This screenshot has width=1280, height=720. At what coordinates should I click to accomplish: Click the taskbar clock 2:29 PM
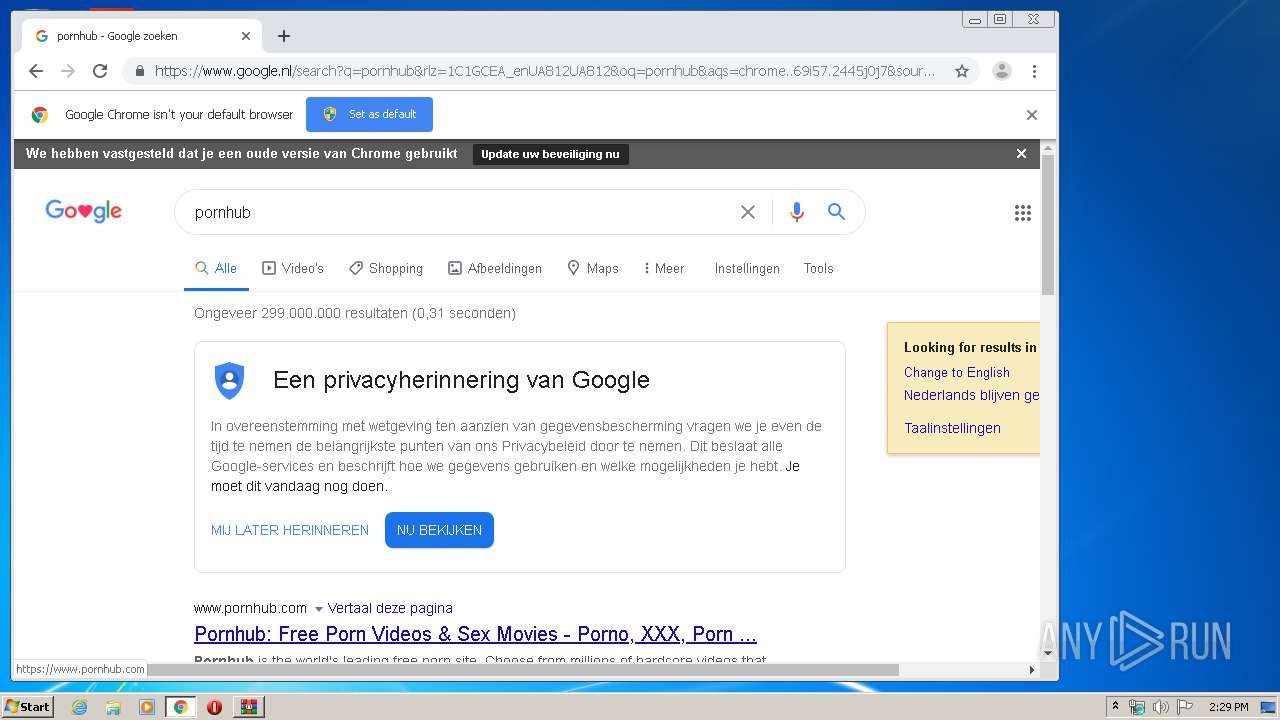tap(1228, 707)
